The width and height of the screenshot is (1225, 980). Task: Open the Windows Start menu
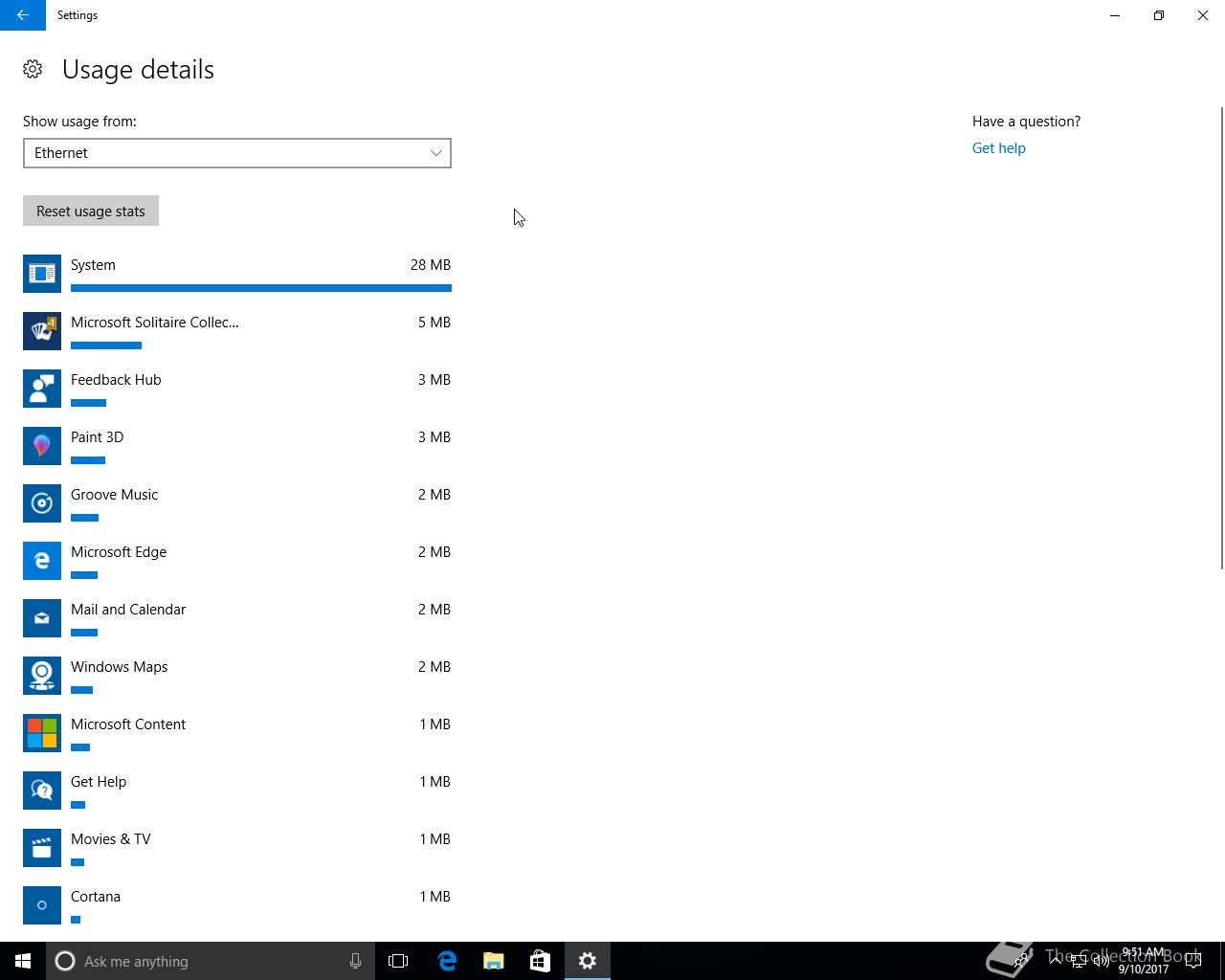coord(23,961)
